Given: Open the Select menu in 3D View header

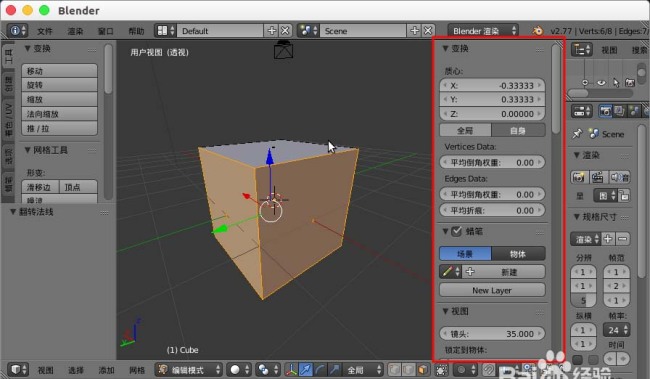Looking at the screenshot, I should click(x=76, y=370).
